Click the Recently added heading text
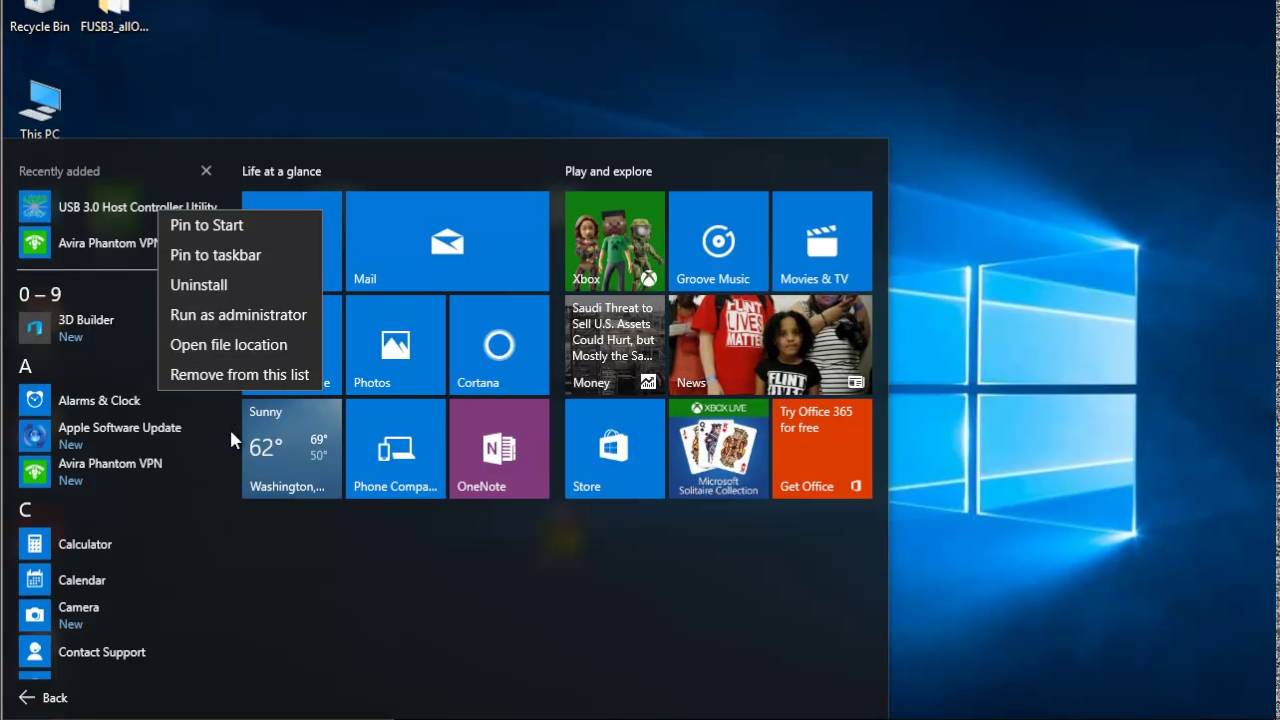This screenshot has height=720, width=1280. [59, 171]
